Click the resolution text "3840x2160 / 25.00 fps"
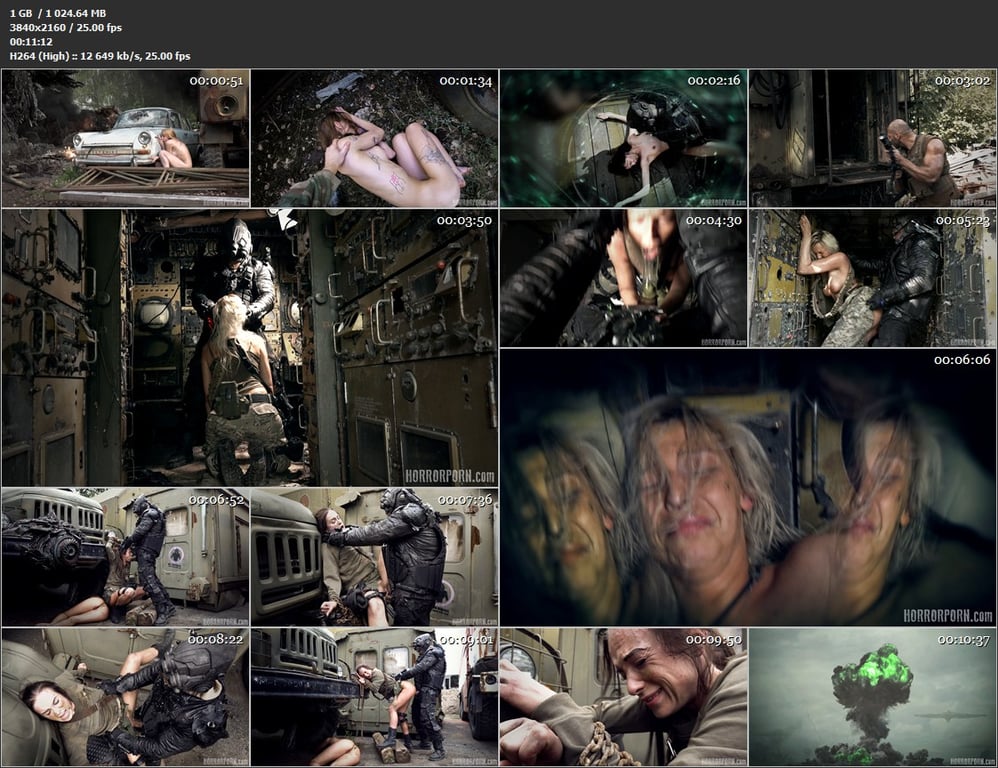 tap(66, 27)
